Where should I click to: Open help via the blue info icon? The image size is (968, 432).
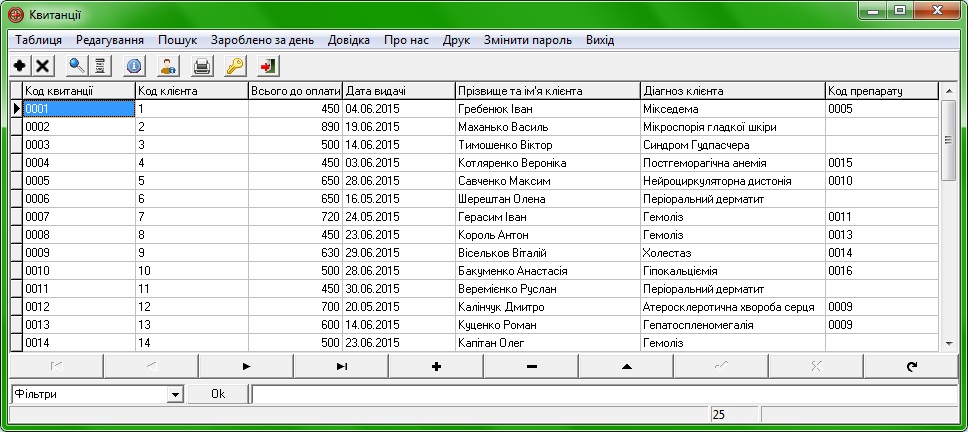click(x=134, y=65)
